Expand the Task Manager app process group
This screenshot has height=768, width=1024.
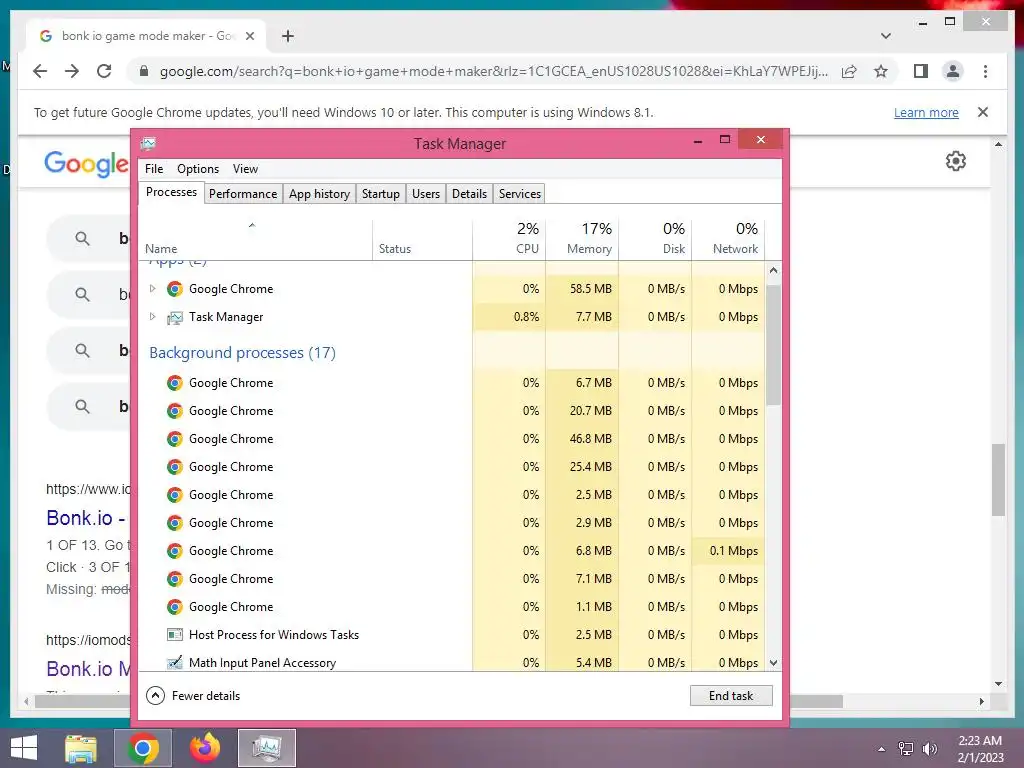pos(152,317)
